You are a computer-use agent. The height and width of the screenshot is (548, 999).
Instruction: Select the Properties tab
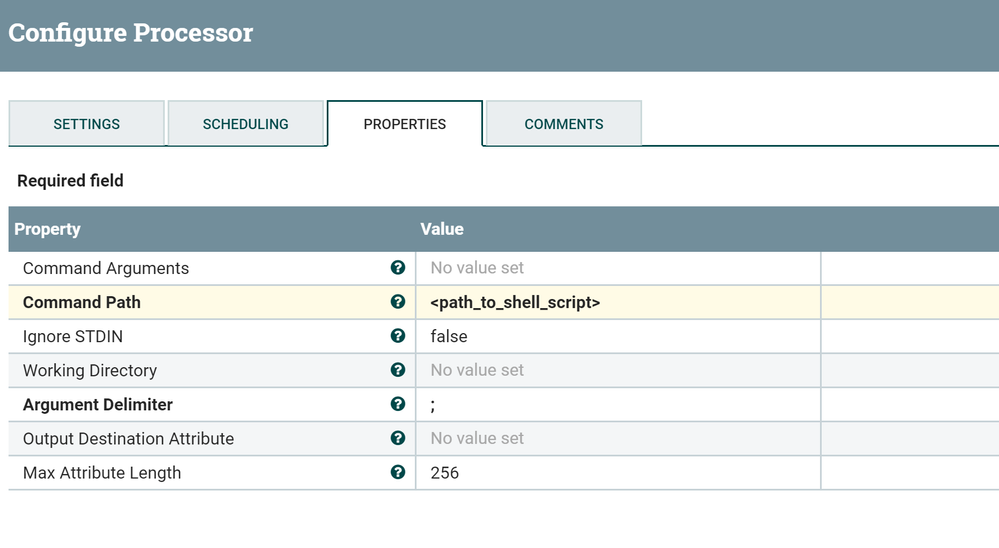point(404,124)
